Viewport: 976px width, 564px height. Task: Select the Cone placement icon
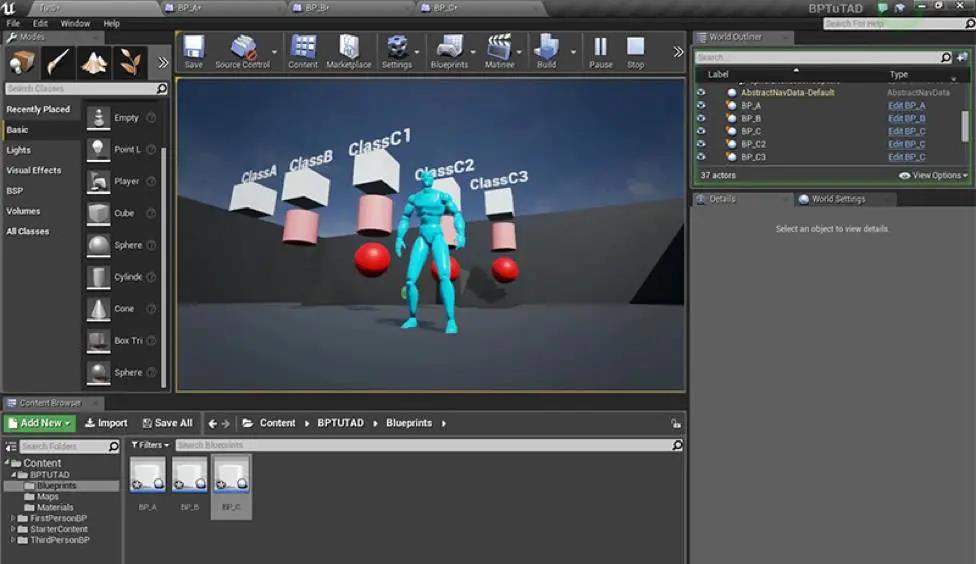coord(98,309)
